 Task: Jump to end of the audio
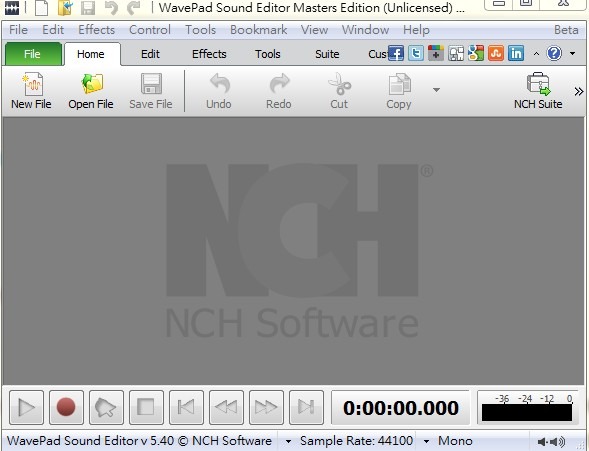[x=306, y=407]
